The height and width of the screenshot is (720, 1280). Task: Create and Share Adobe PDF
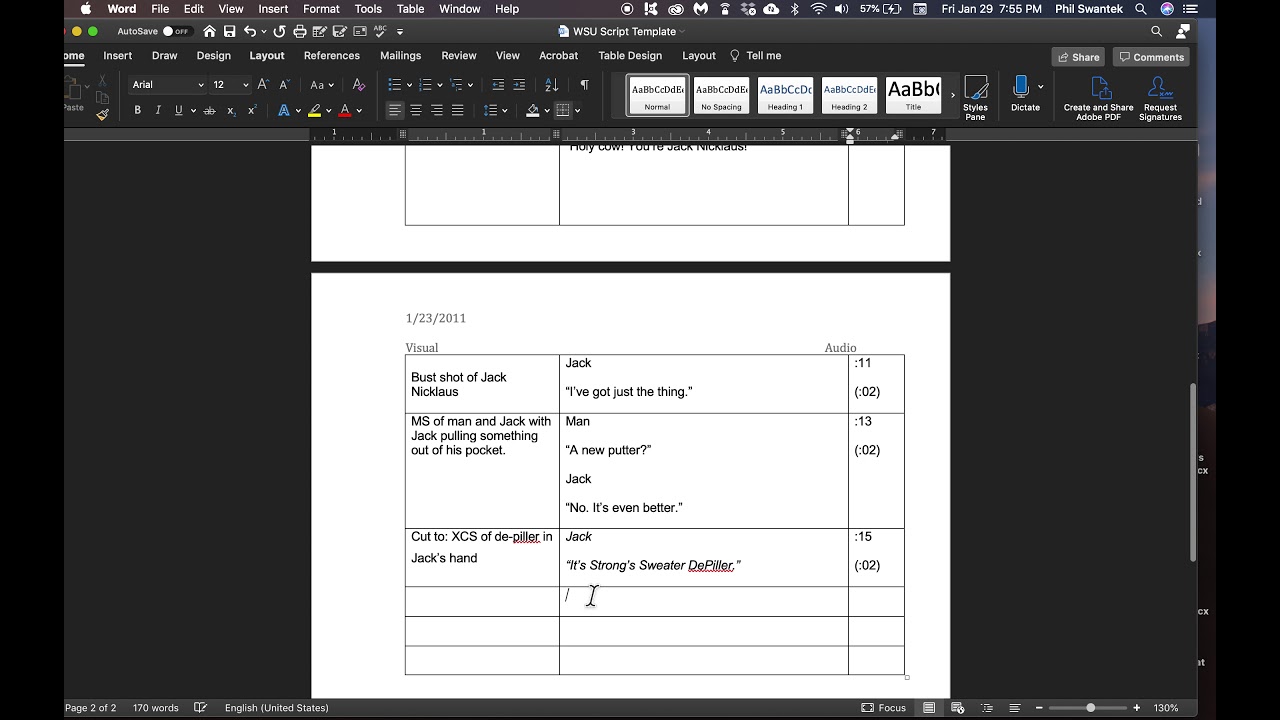[1098, 98]
